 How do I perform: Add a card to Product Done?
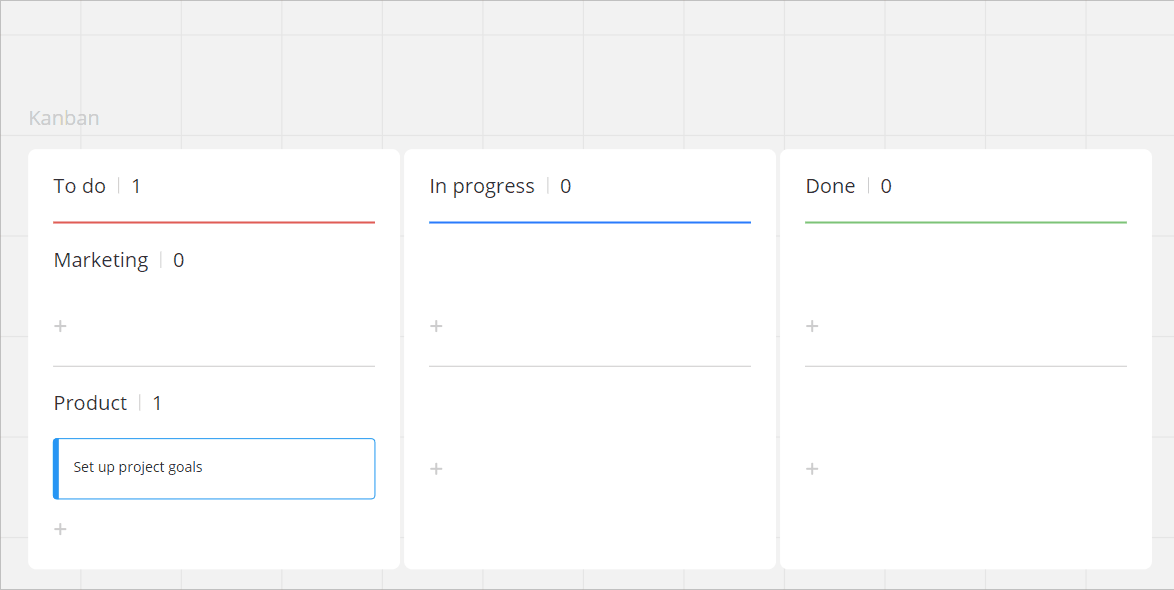tap(812, 469)
